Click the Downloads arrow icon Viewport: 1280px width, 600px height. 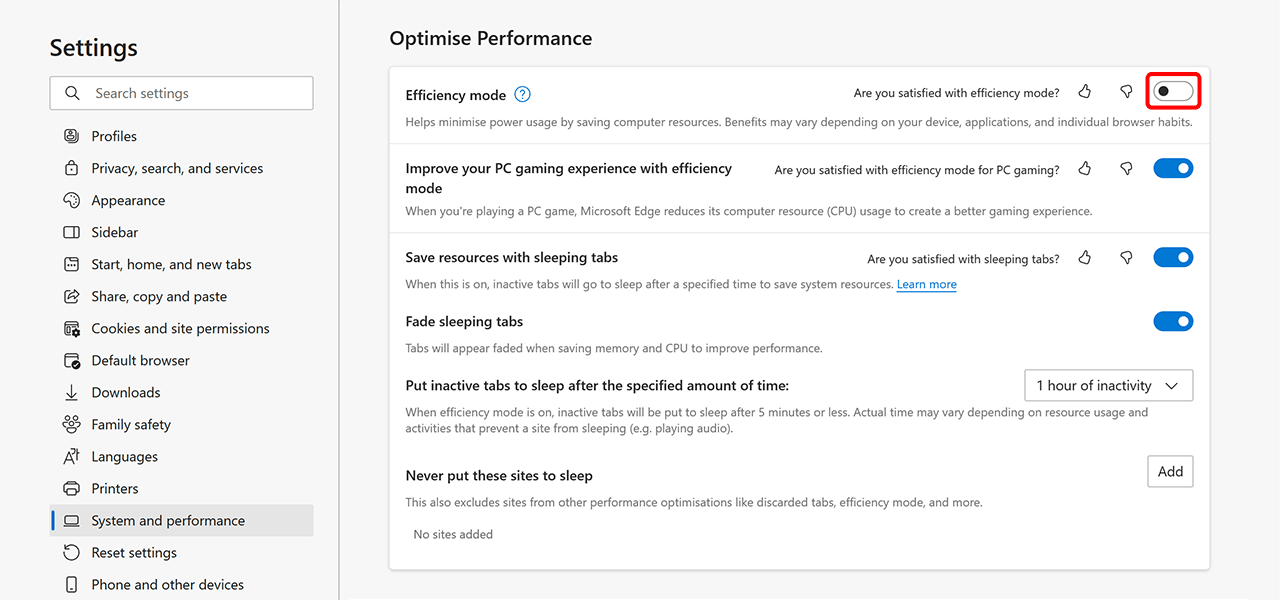[x=71, y=392]
